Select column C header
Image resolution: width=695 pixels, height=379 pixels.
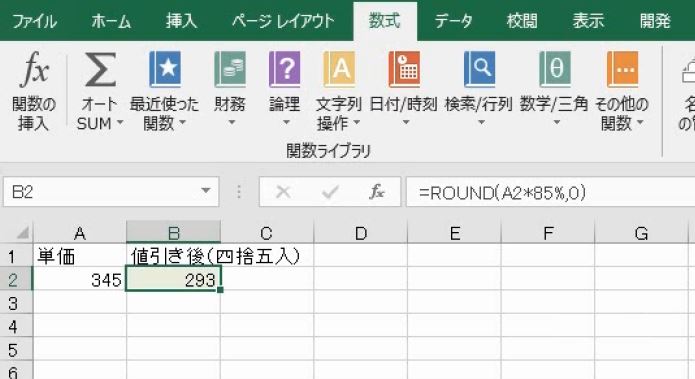(x=267, y=233)
